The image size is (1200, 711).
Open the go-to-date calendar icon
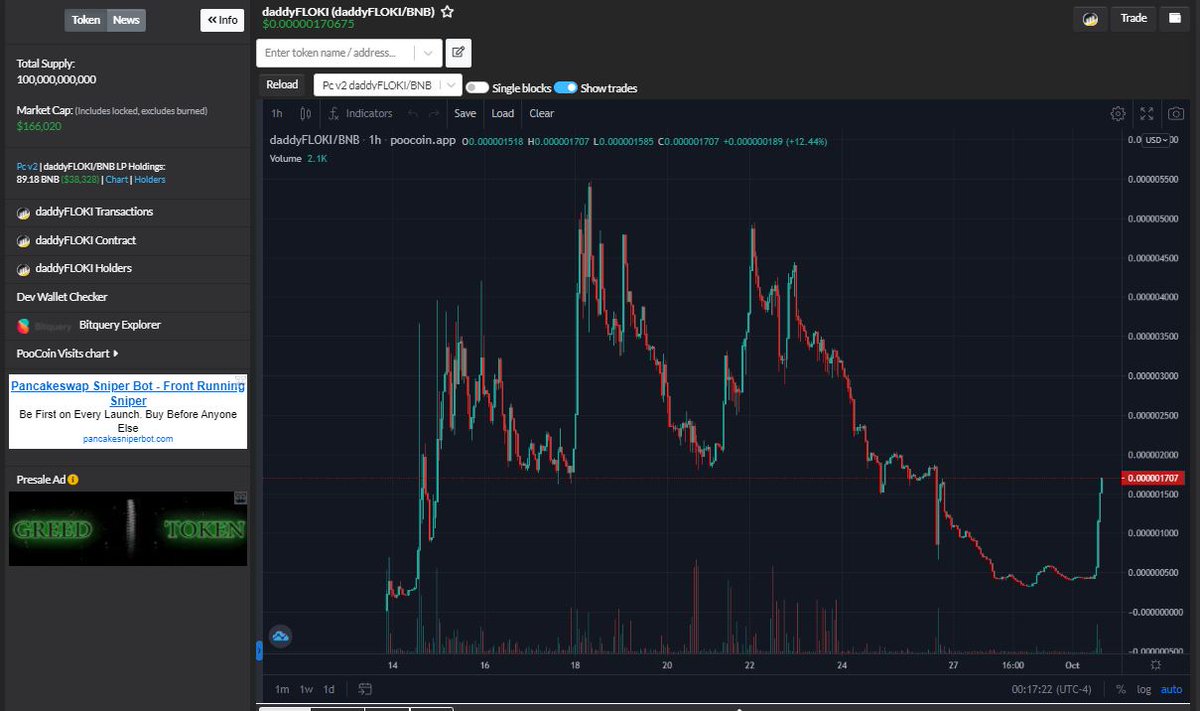click(x=365, y=689)
